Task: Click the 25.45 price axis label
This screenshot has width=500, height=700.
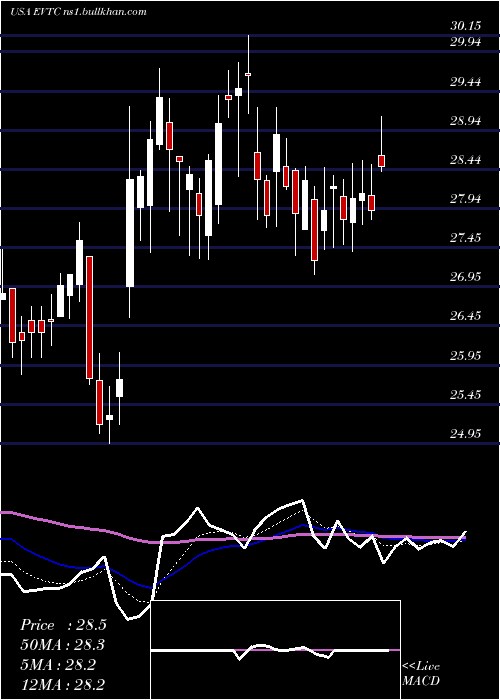Action: point(465,395)
